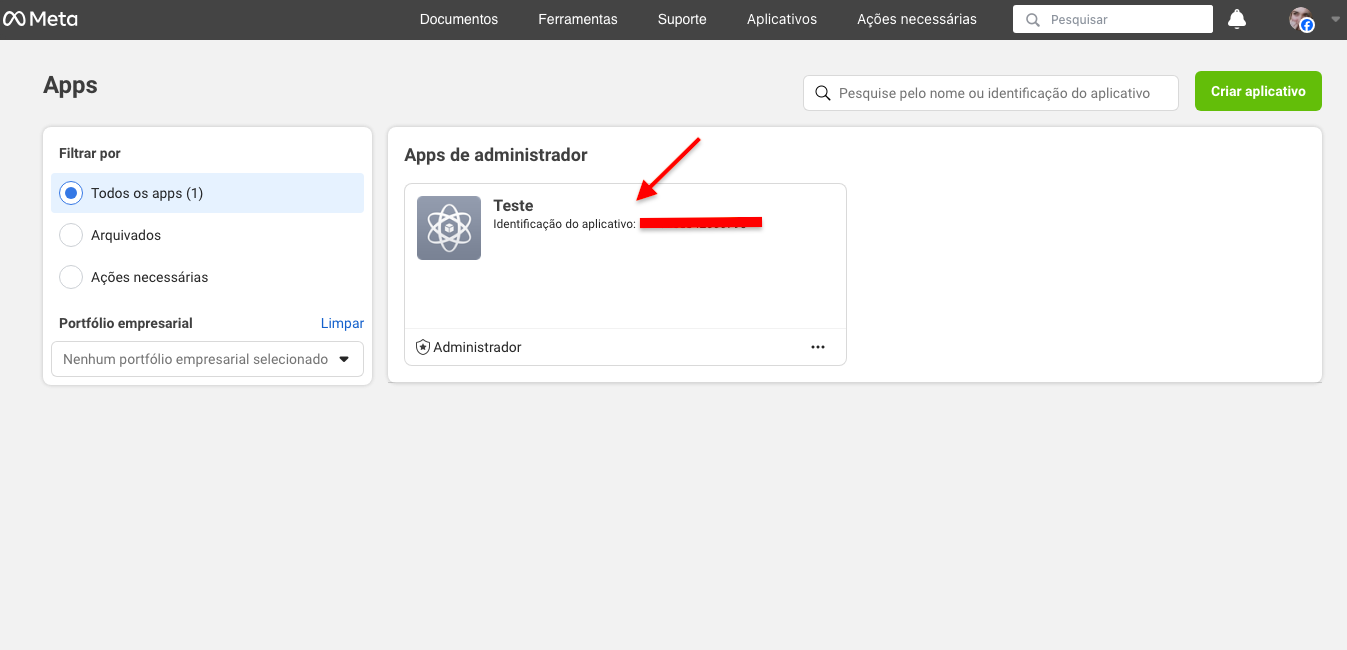Screen dimensions: 1347x650
Task: Select the Ações necessárias filter option
Action: click(x=207, y=277)
